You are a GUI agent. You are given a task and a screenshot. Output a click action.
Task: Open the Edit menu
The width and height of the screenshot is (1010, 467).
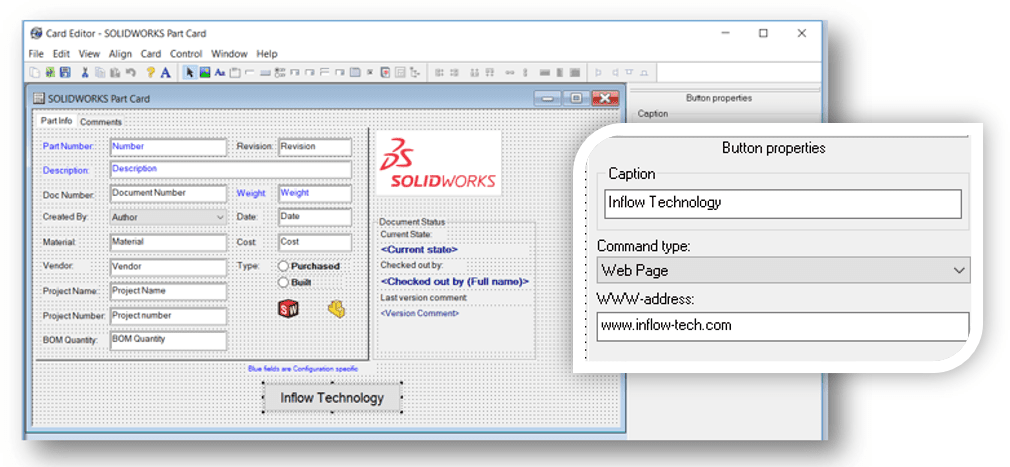[x=61, y=54]
